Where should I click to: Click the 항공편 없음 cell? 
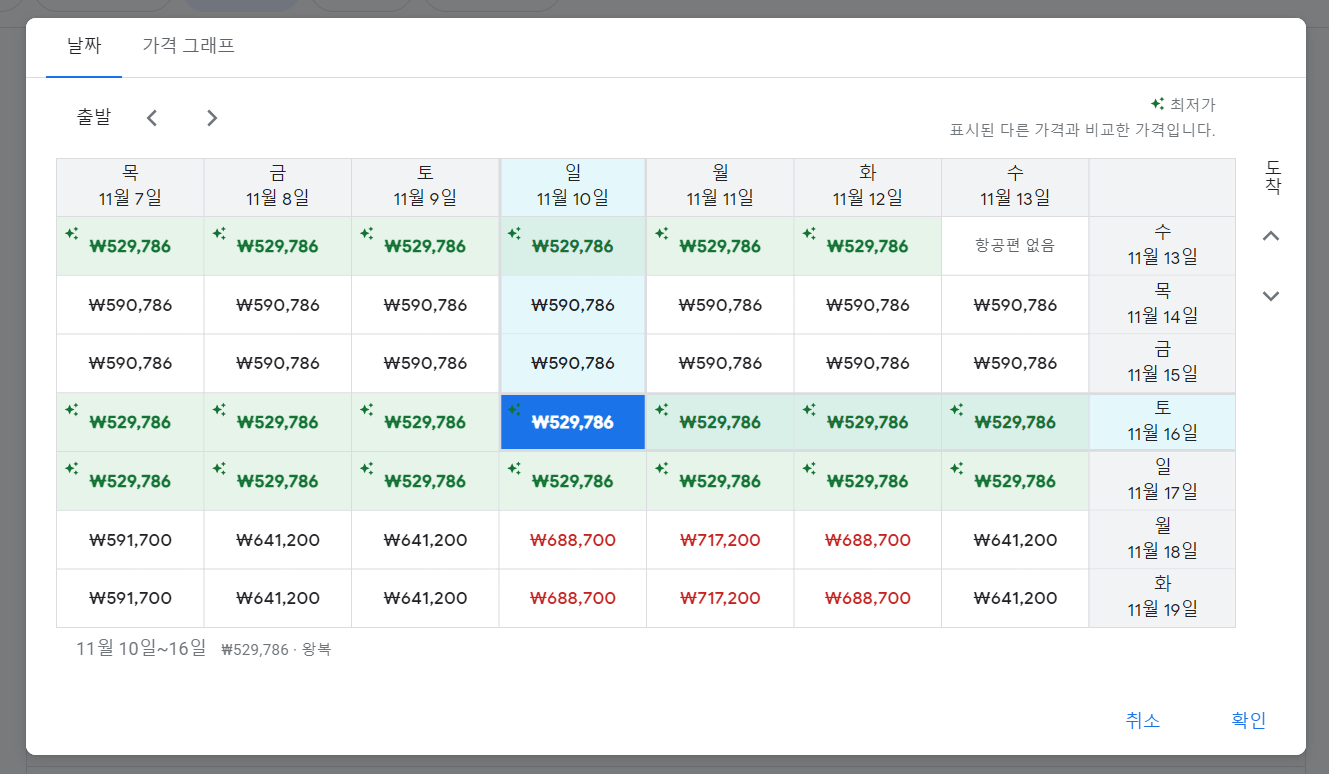point(1015,246)
